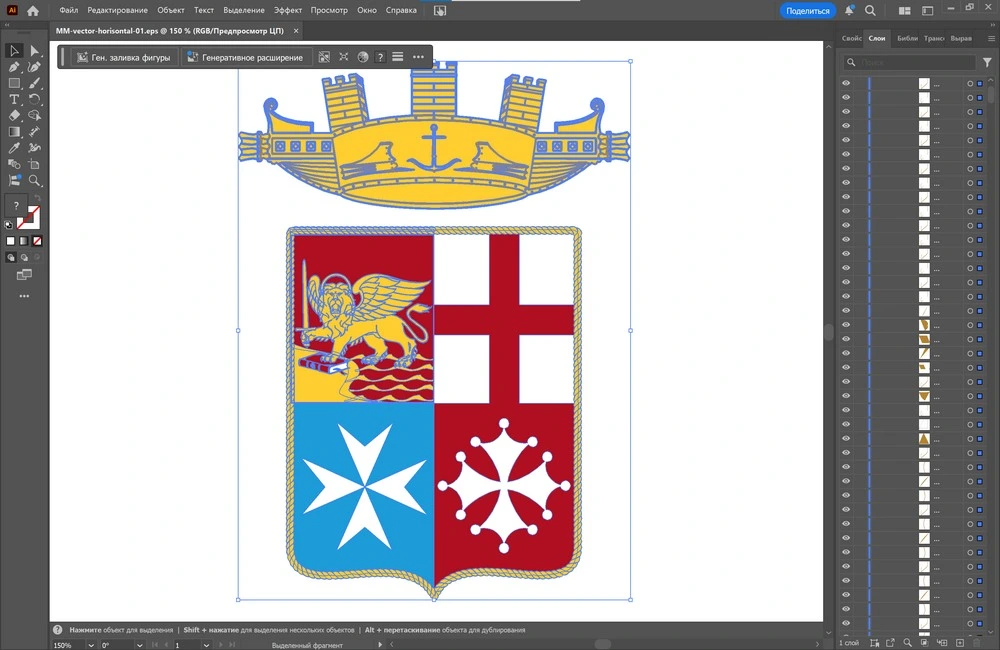1000x650 pixels.
Task: Switch to the Свойства panel tab
Action: coord(852,38)
